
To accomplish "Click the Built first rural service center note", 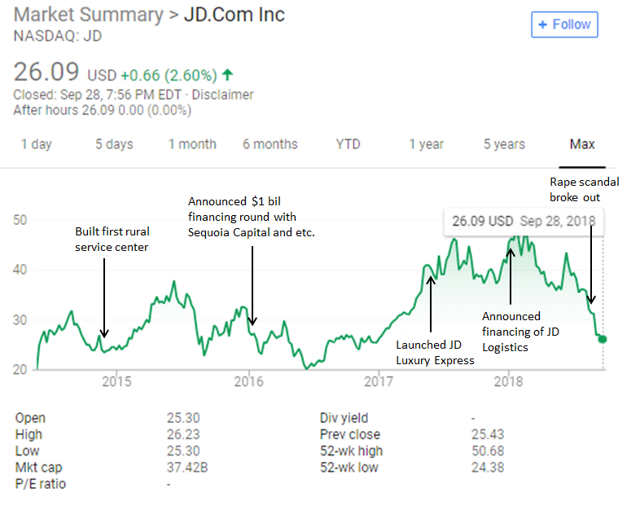I will pyautogui.click(x=112, y=239).
